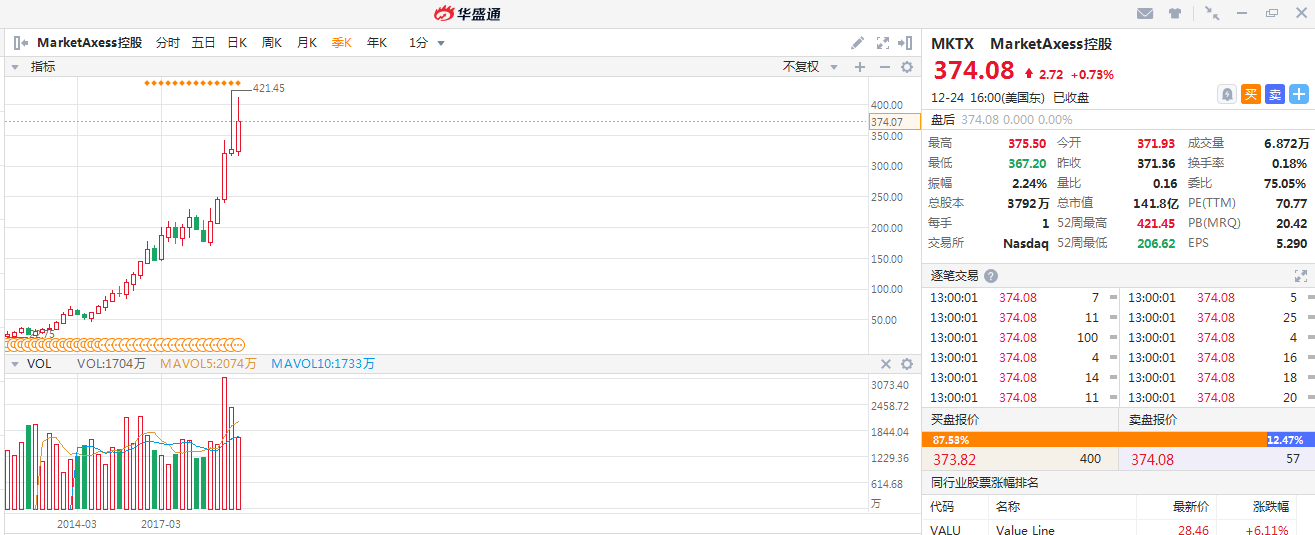Click the orange 买 buy button
This screenshot has width=1315, height=535.
[x=1251, y=94]
